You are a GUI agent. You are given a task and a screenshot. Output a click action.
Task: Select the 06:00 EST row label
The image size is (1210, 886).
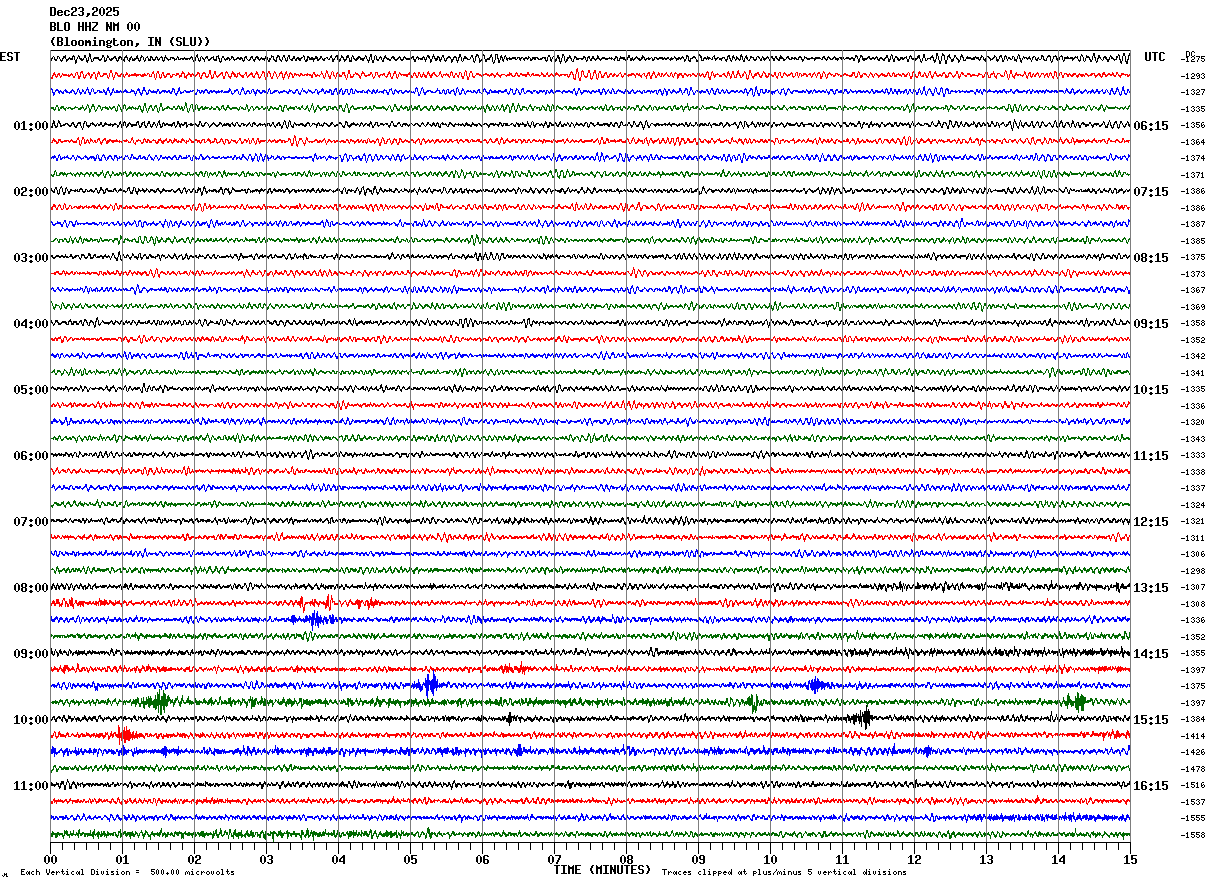(31, 456)
